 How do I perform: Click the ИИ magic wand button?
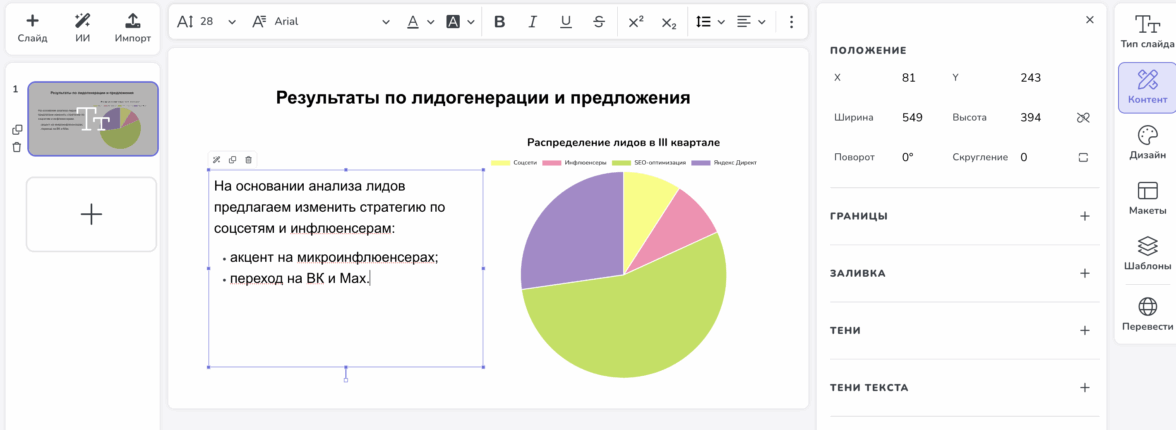click(83, 27)
